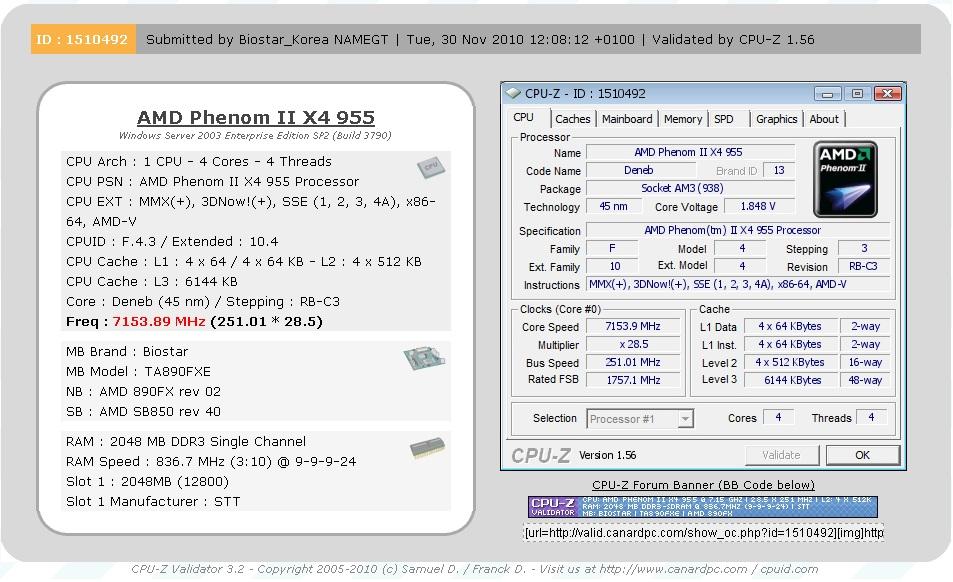The height and width of the screenshot is (582, 953).
Task: Click the CPU-Z window title bar icon
Action: click(x=513, y=94)
